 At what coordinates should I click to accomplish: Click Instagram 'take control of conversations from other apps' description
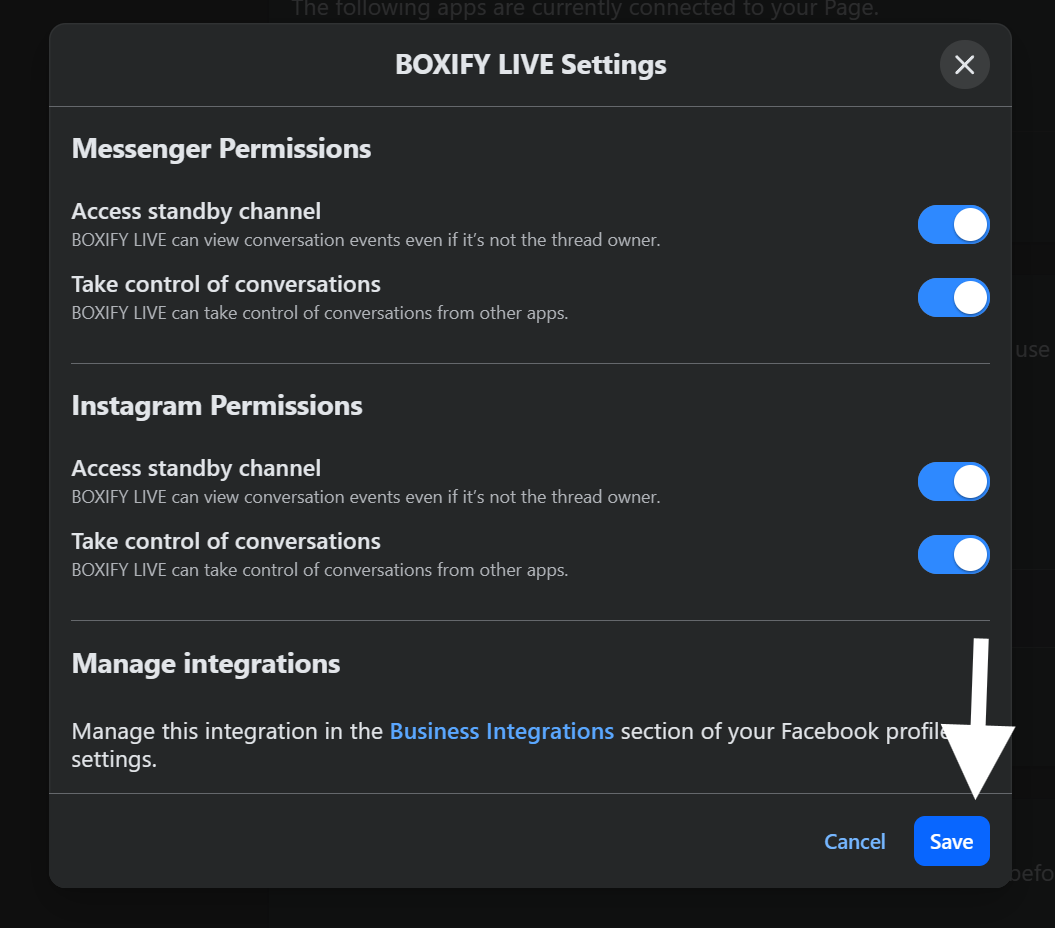point(320,570)
